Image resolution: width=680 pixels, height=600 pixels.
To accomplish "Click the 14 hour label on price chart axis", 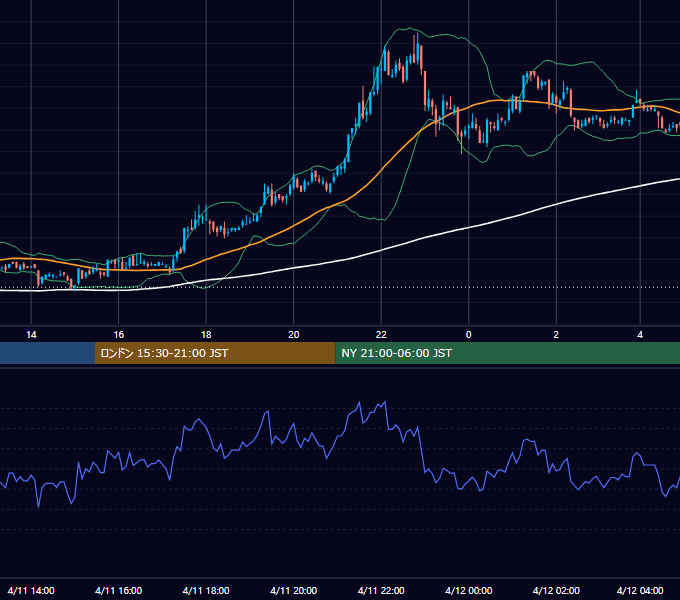I will click(x=31, y=335).
